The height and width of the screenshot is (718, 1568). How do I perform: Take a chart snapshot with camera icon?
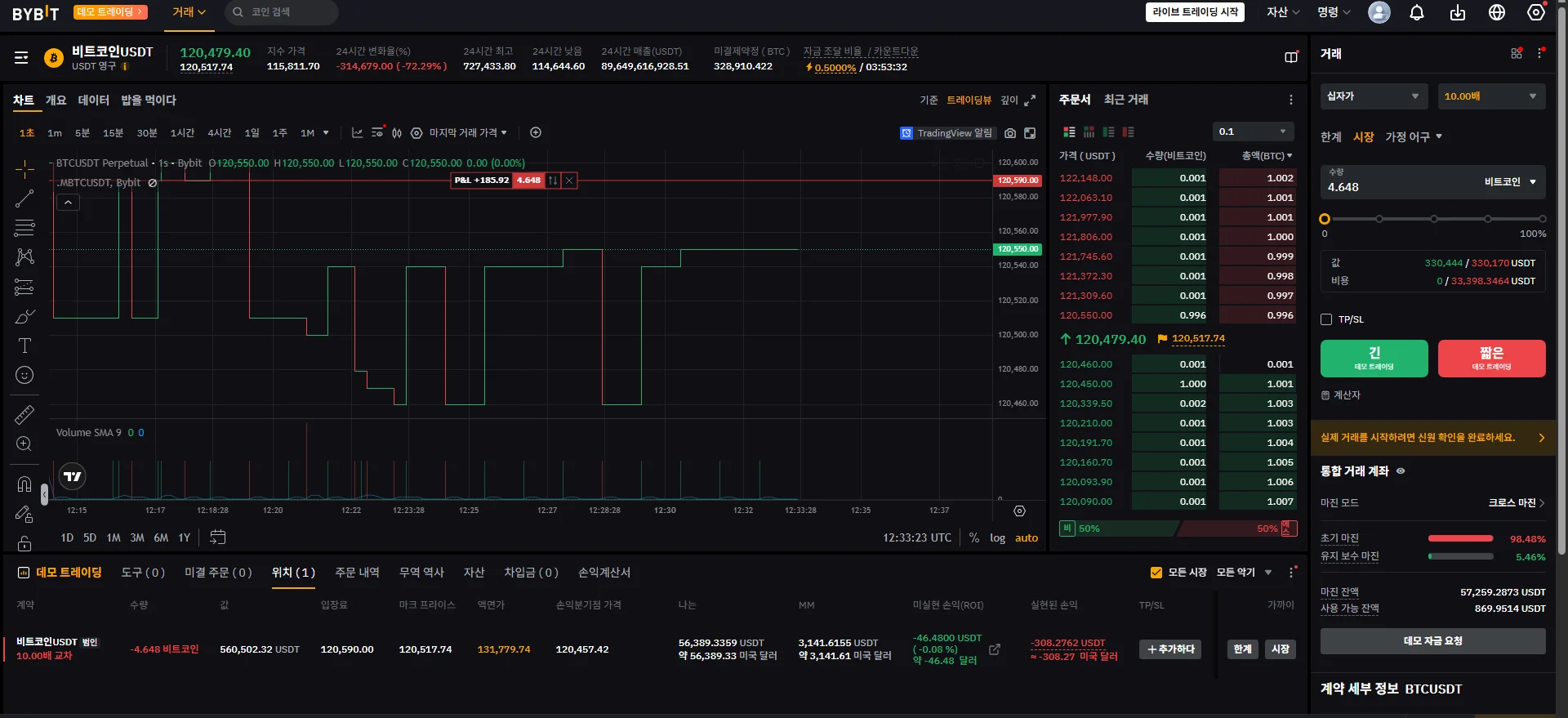[x=1010, y=133]
